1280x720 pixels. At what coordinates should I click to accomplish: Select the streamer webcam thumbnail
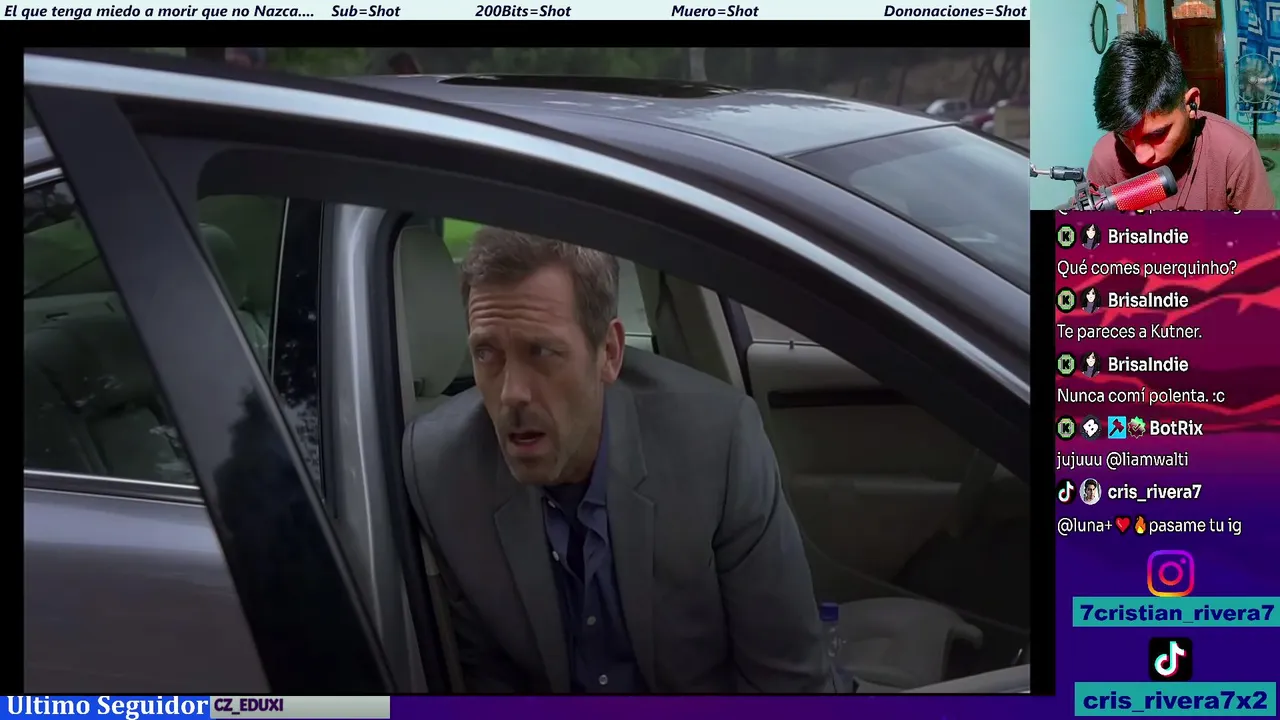tap(1155, 105)
